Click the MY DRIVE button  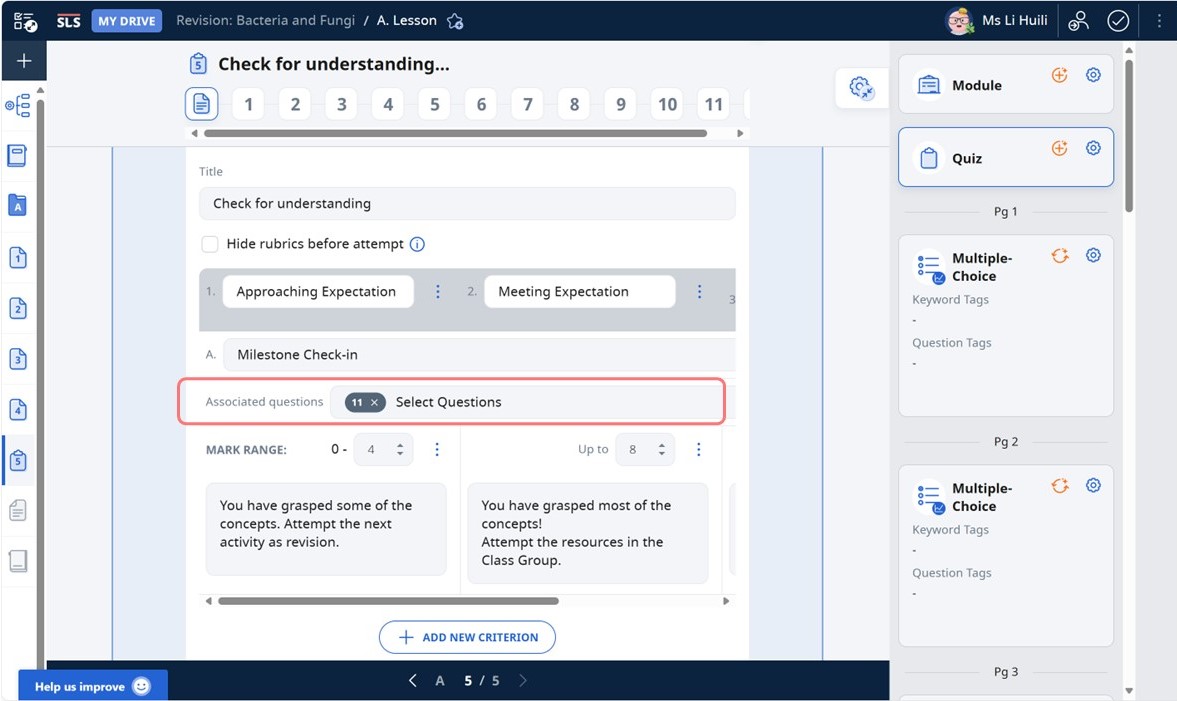click(x=126, y=21)
